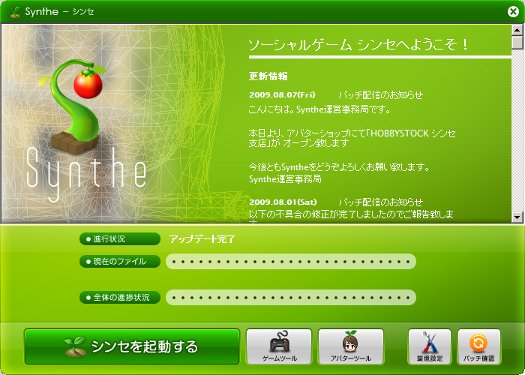Click the 現在のファイル progress bar
Viewport: 525px width, 375px height.
coord(291,261)
